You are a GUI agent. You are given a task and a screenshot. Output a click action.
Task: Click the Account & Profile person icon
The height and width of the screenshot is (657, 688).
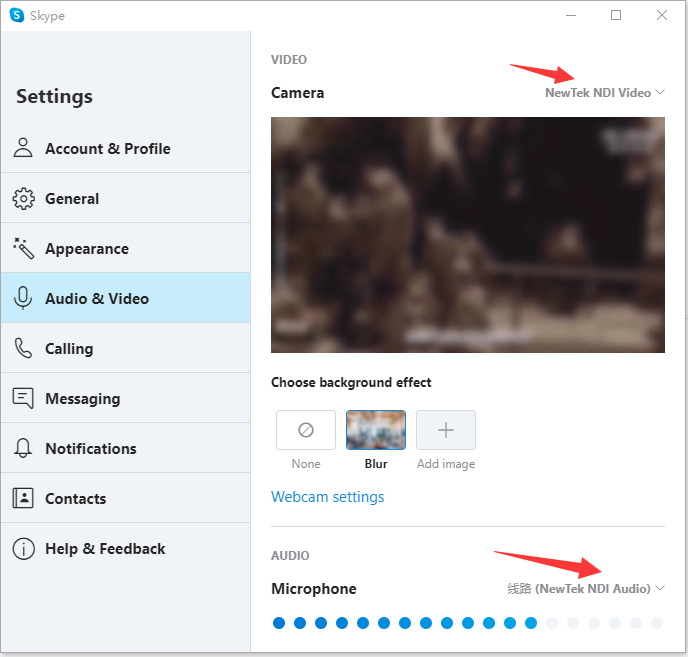pos(23,147)
